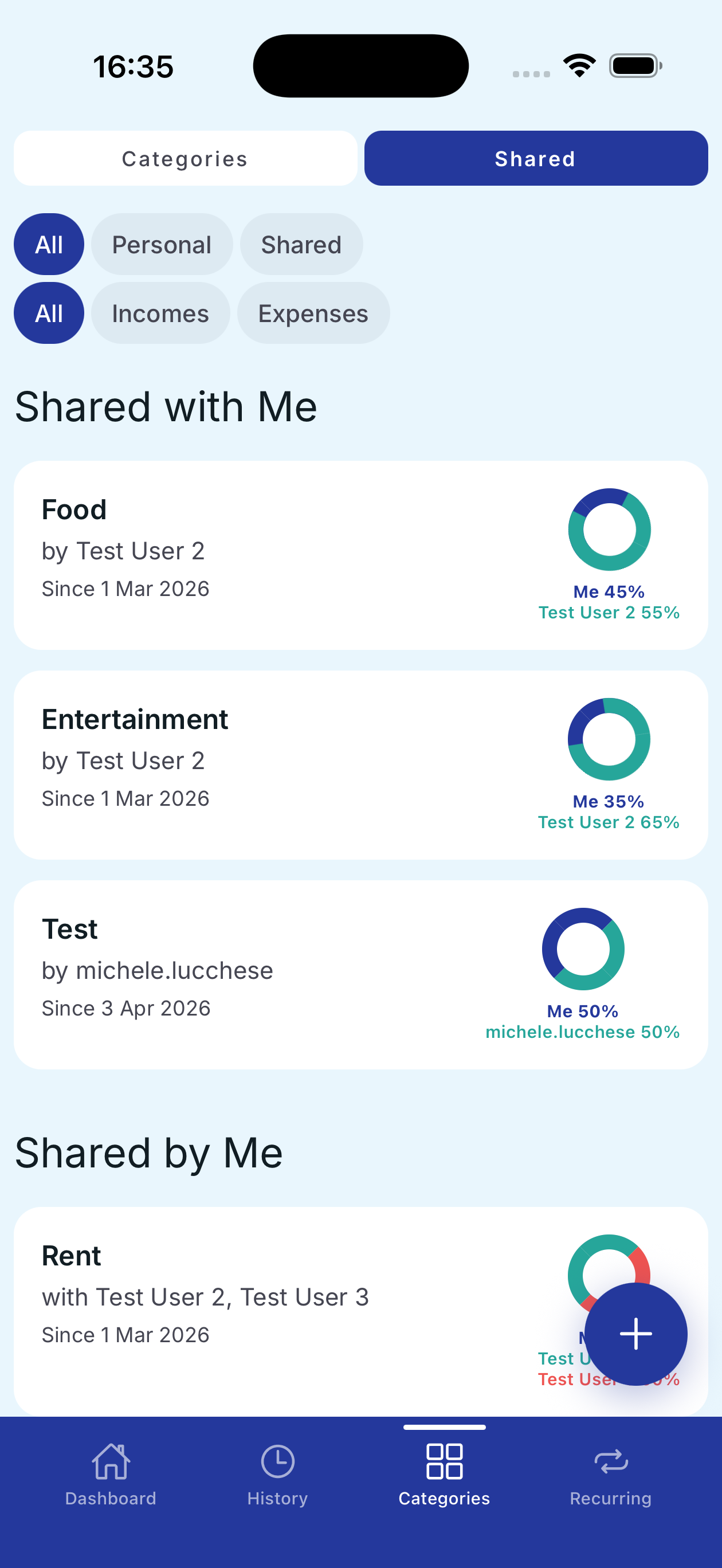Filter by Expenses chip

313,313
